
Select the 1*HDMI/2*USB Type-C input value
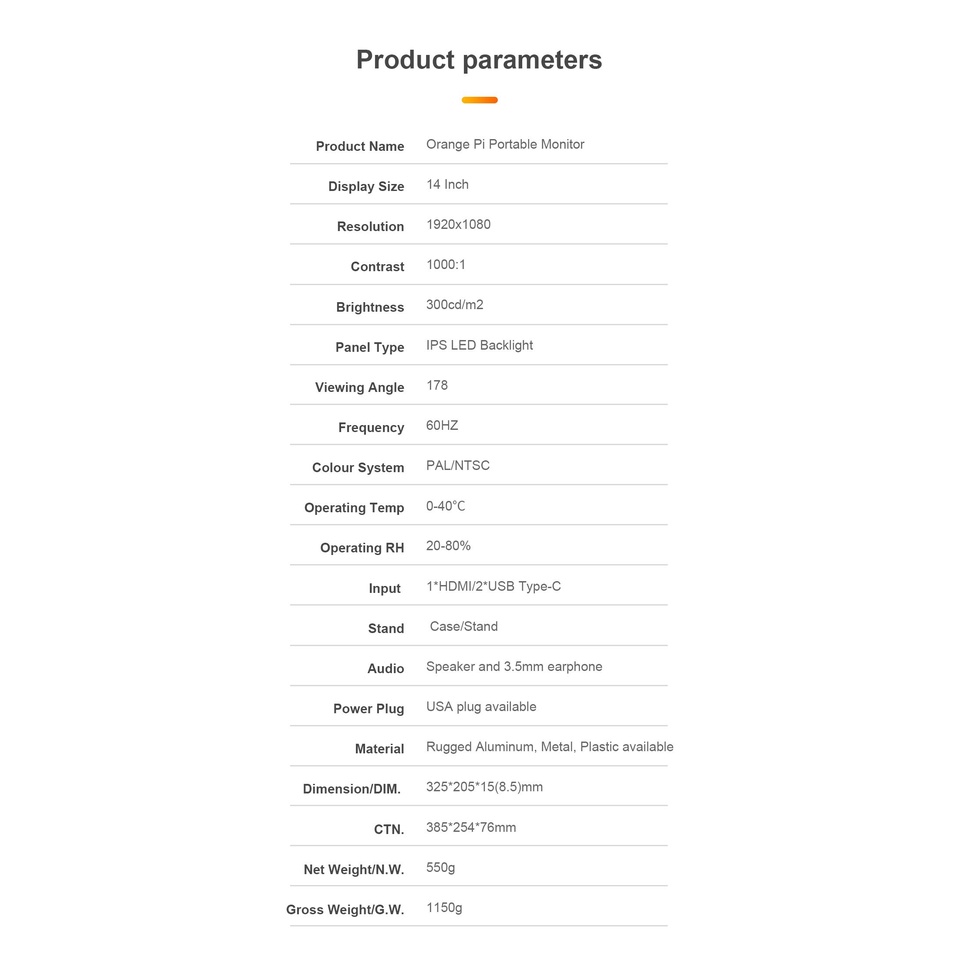[x=493, y=586]
